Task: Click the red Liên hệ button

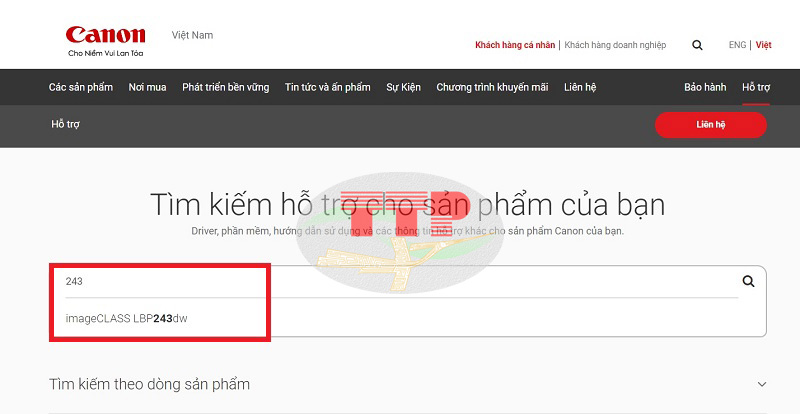Action: click(711, 125)
